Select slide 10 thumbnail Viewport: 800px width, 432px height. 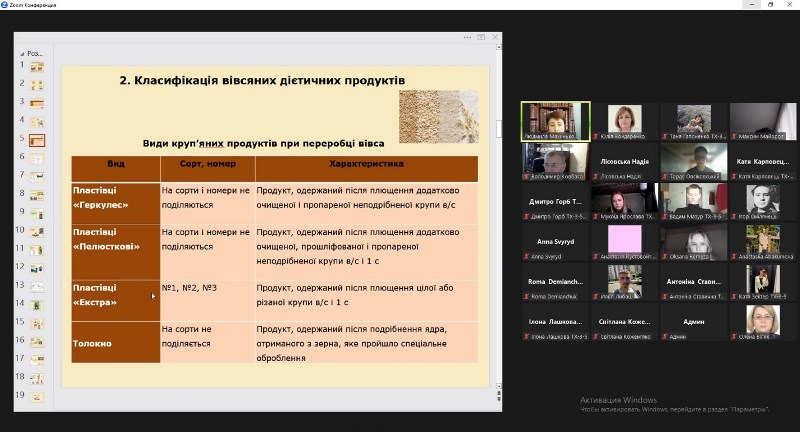pyautogui.click(x=37, y=232)
